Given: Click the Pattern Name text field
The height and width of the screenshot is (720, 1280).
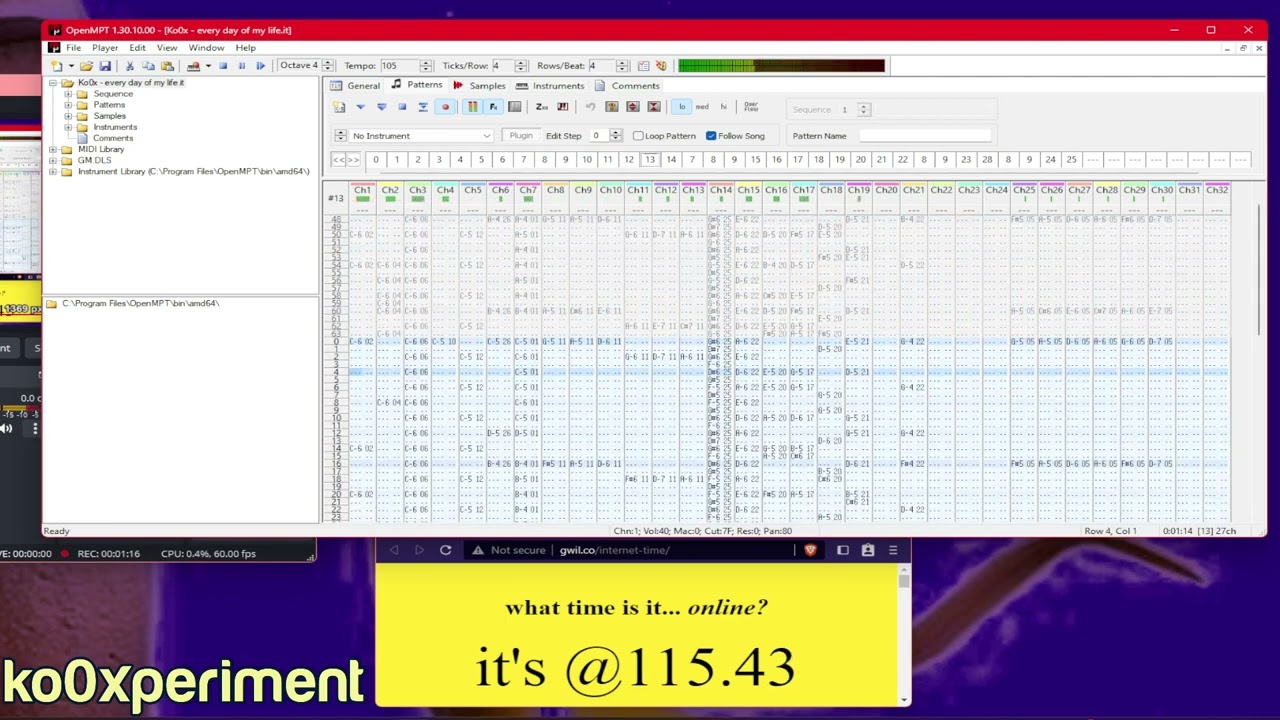Looking at the screenshot, I should tap(925, 136).
